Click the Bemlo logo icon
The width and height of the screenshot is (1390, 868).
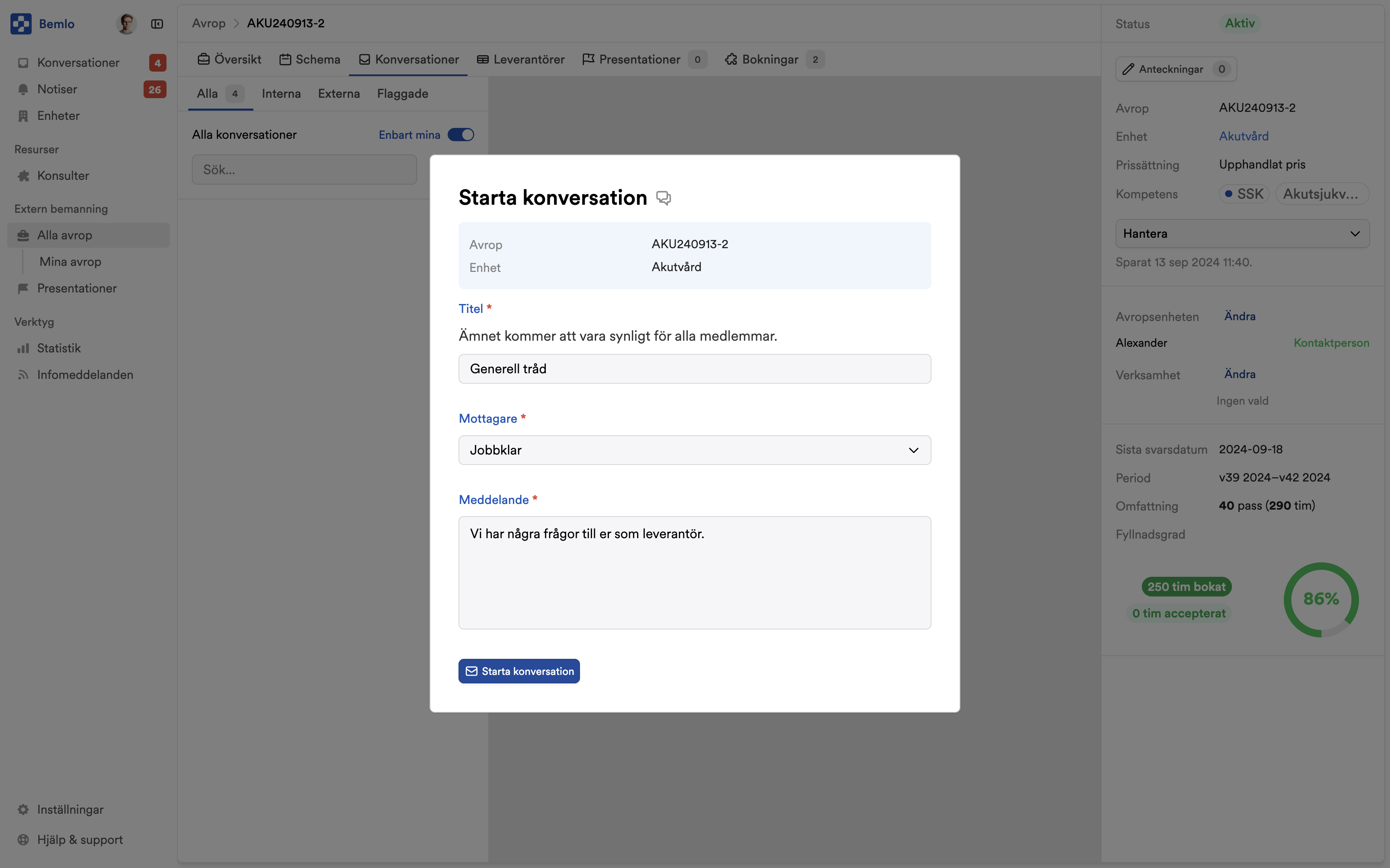click(x=21, y=24)
